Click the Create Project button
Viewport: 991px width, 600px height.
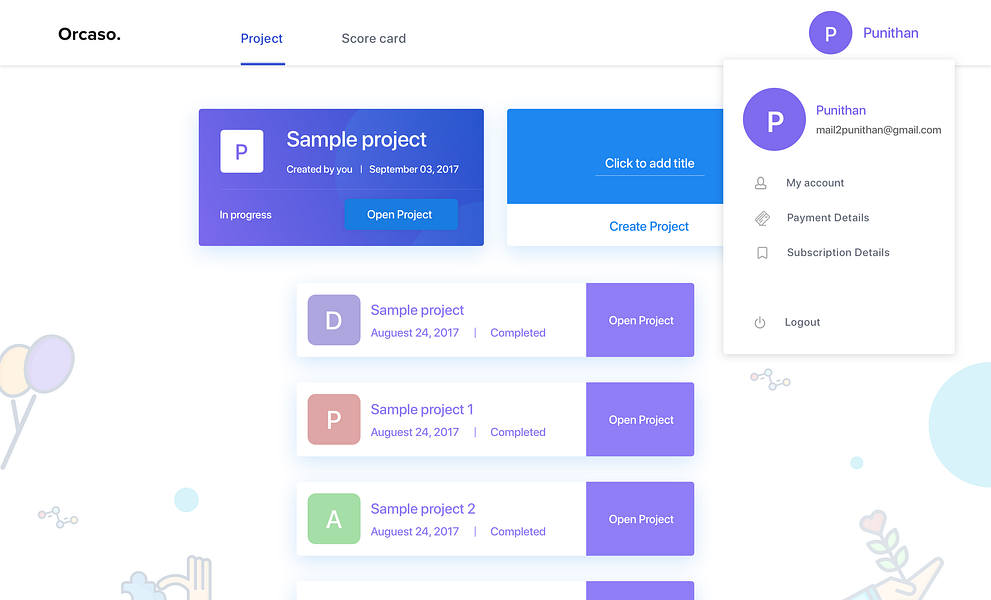(649, 226)
